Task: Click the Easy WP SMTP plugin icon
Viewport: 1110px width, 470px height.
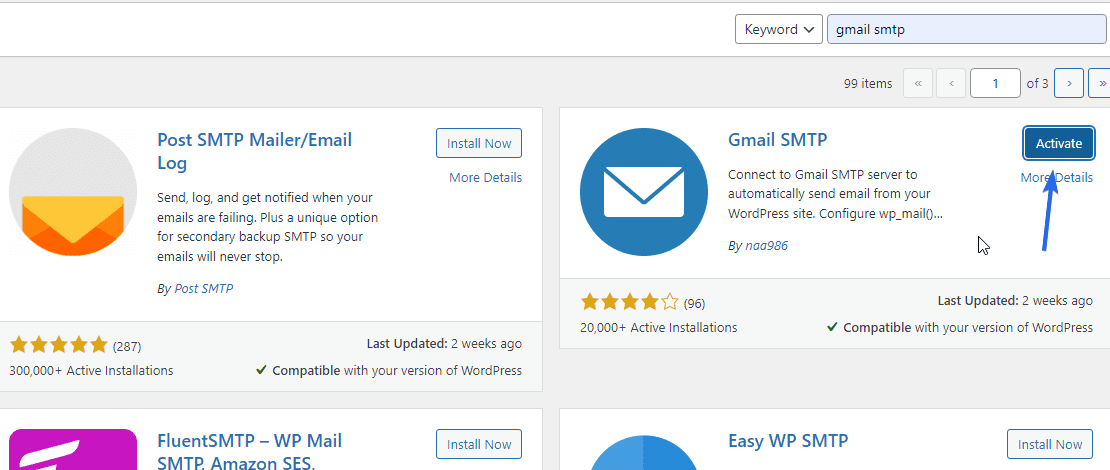Action: pos(643,452)
